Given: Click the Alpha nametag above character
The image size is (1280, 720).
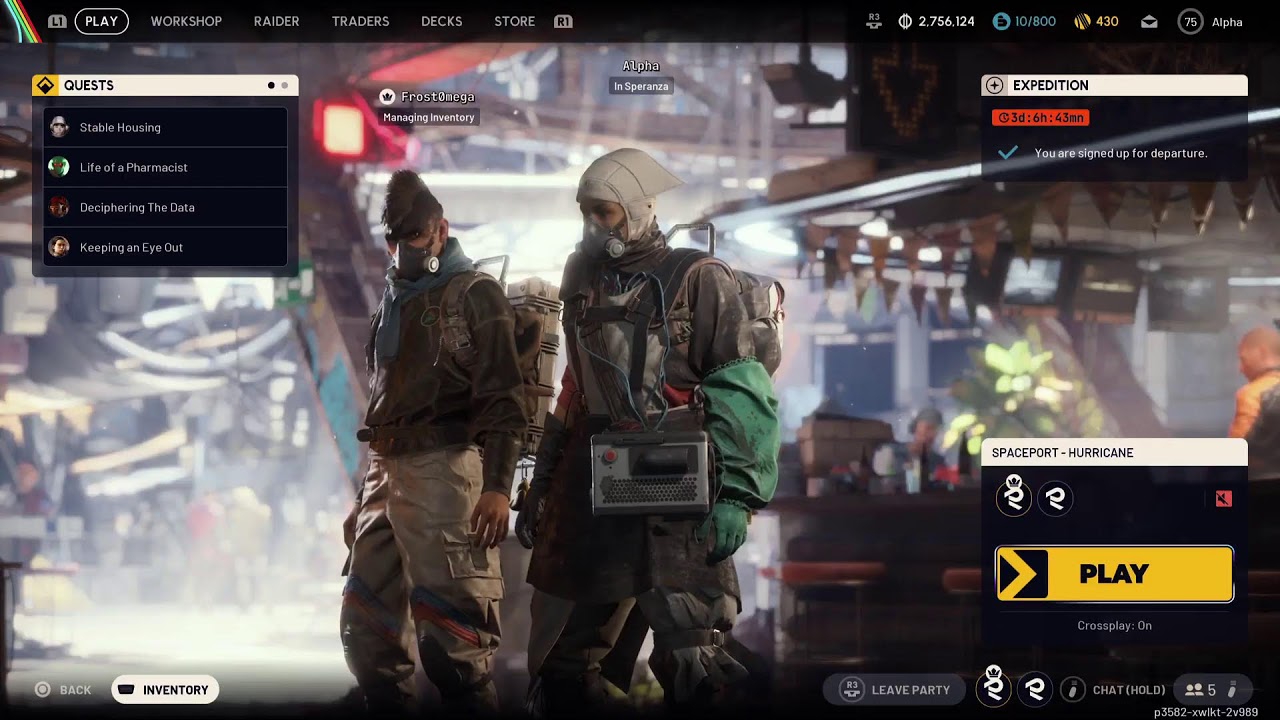Looking at the screenshot, I should coord(641,66).
